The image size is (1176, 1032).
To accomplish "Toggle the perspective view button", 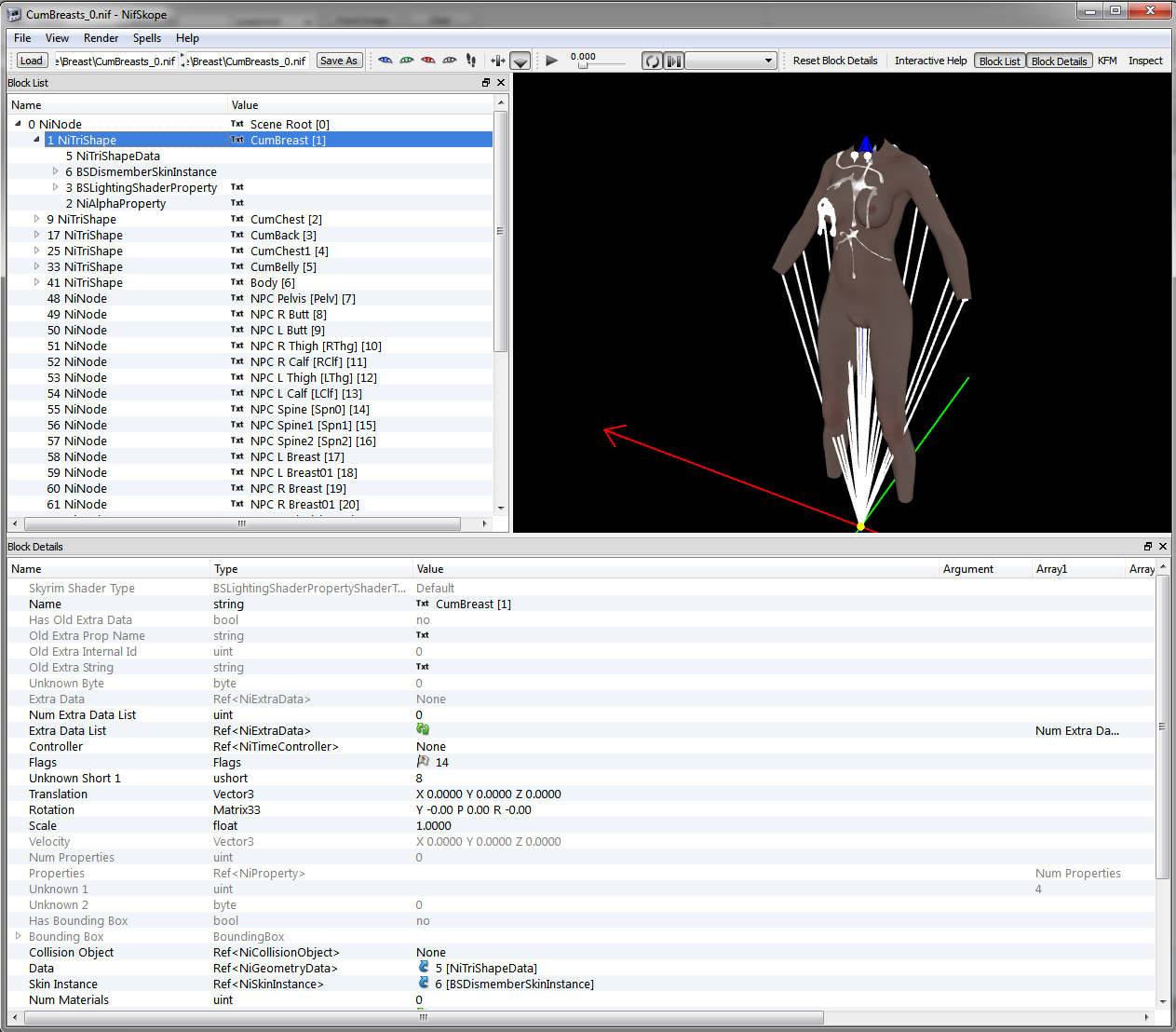I will pyautogui.click(x=520, y=61).
